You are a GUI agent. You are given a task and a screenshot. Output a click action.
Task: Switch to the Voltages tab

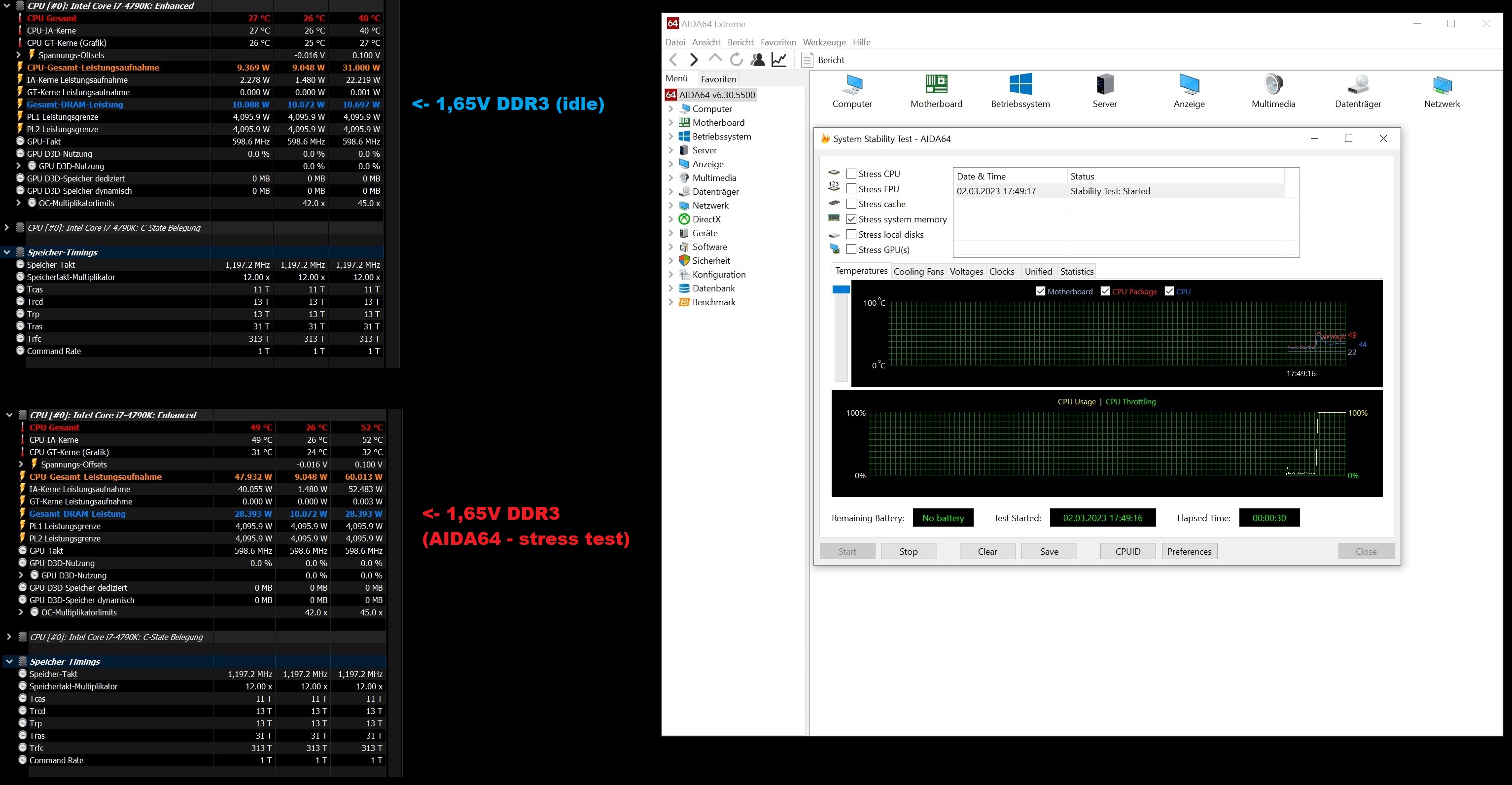click(966, 271)
